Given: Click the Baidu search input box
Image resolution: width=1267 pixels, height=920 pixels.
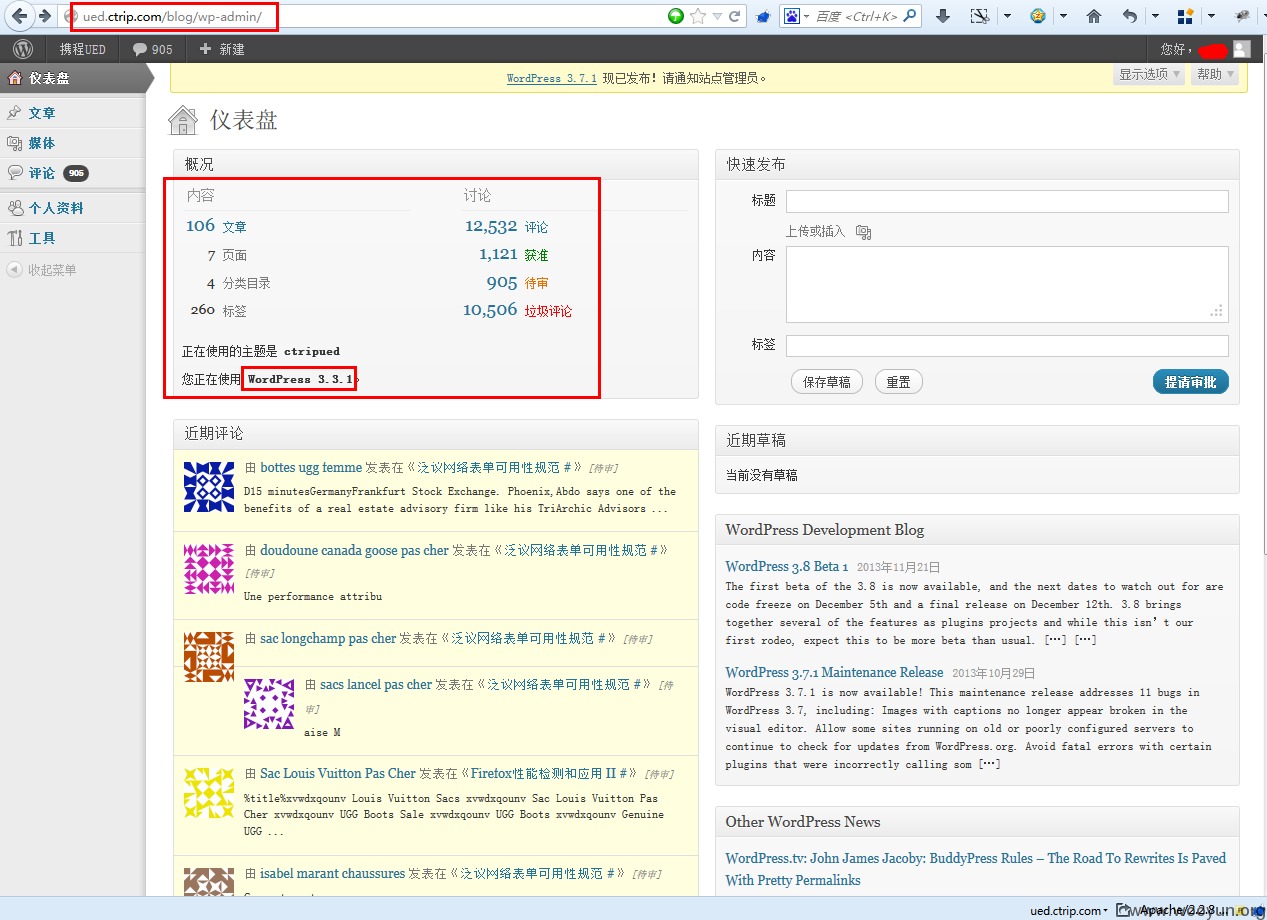Looking at the screenshot, I should tap(856, 16).
